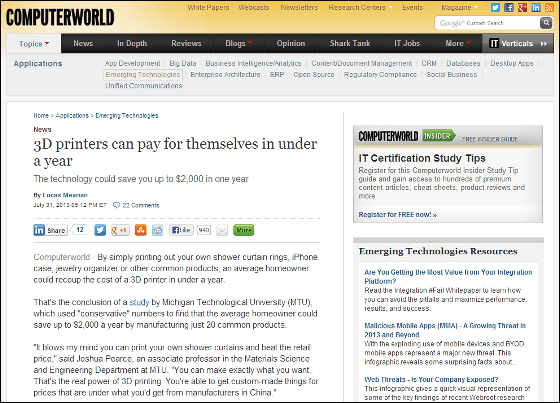Click the LinkedIn share count 12
560x403 pixels.
click(x=80, y=230)
